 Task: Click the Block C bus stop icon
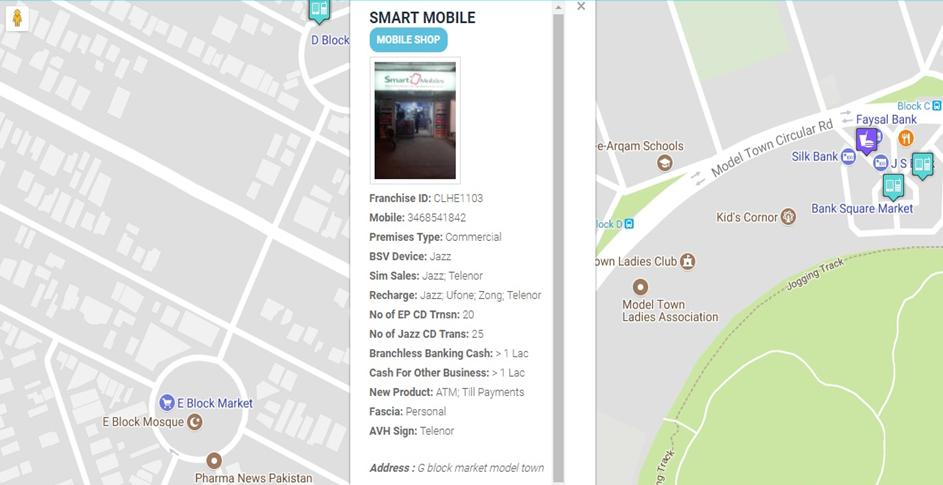click(936, 106)
